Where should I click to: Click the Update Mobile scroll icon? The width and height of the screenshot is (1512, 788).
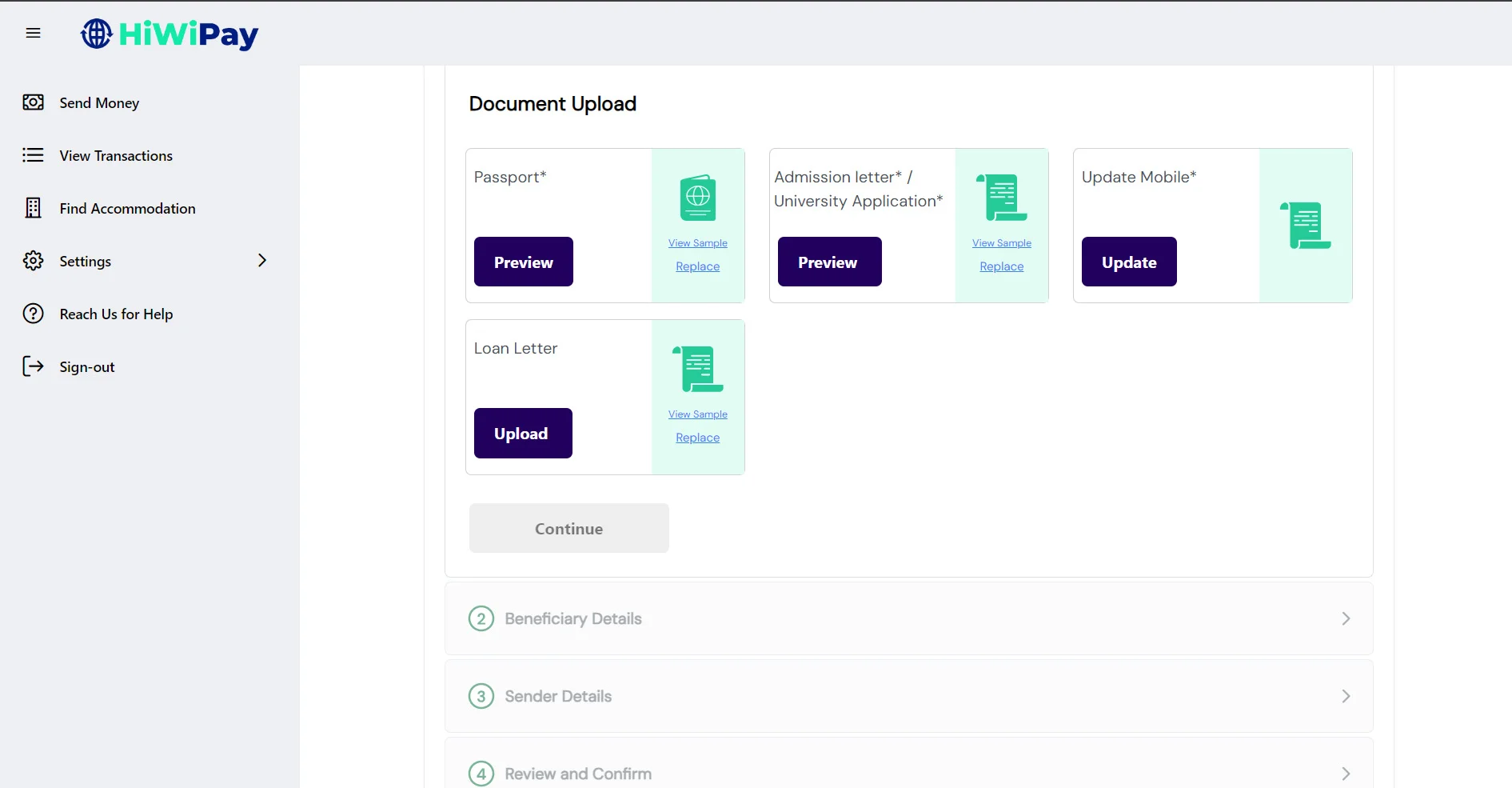pos(1306,226)
